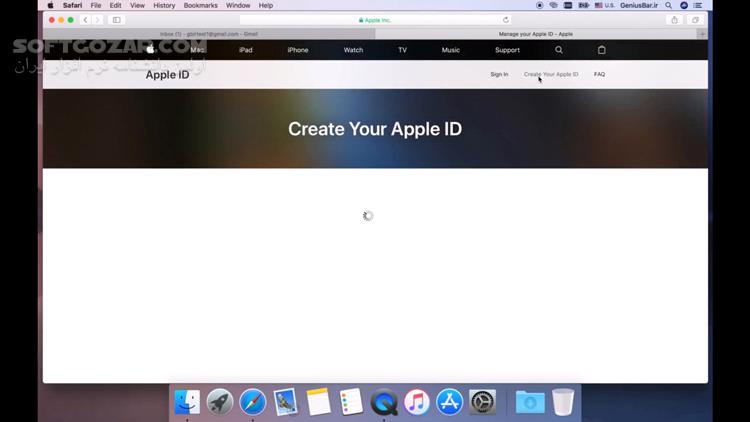This screenshot has height=422, width=750.
Task: Select the Manage your Apple ID tab
Action: 536,34
